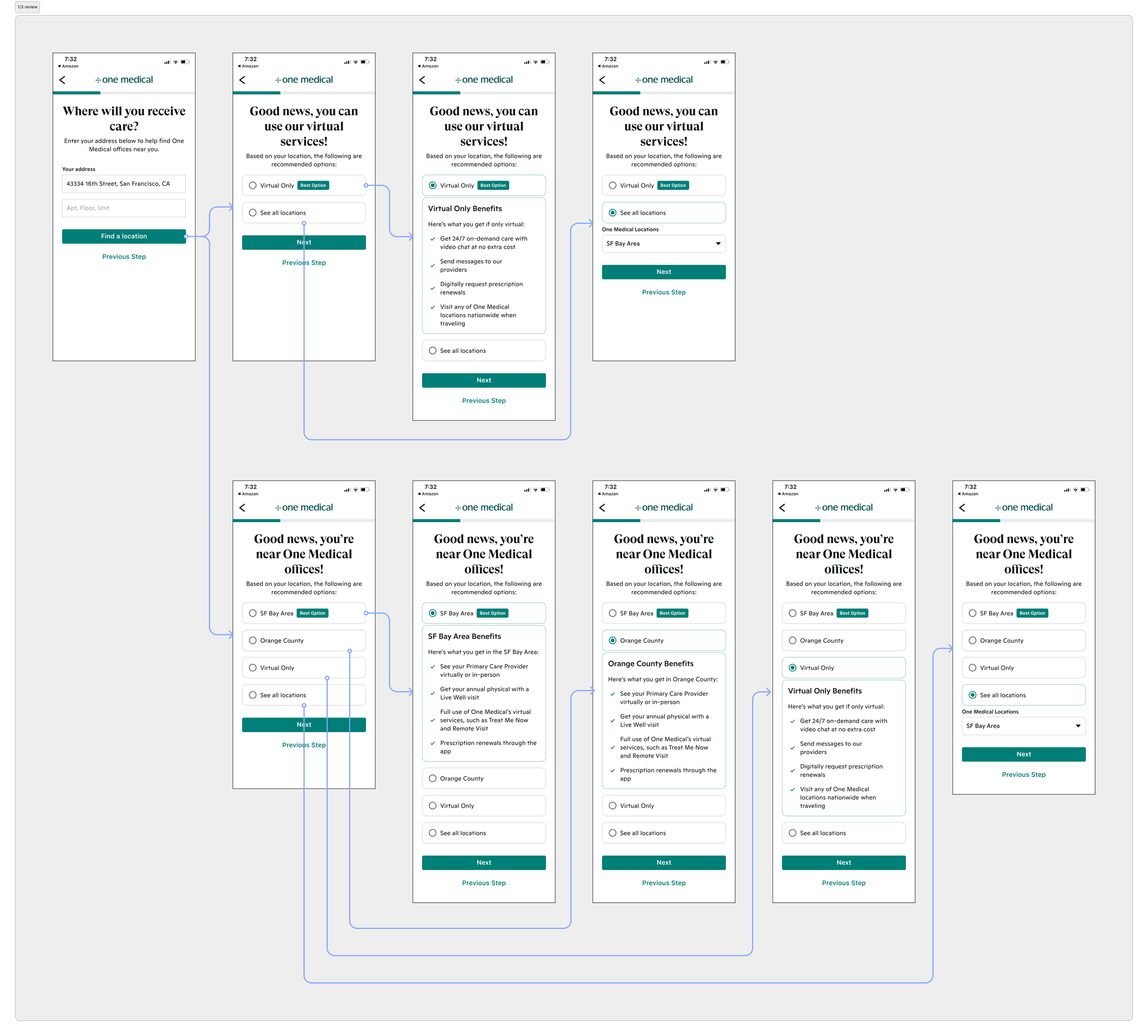Click Next button in Orange County Benefits screen

tap(664, 862)
